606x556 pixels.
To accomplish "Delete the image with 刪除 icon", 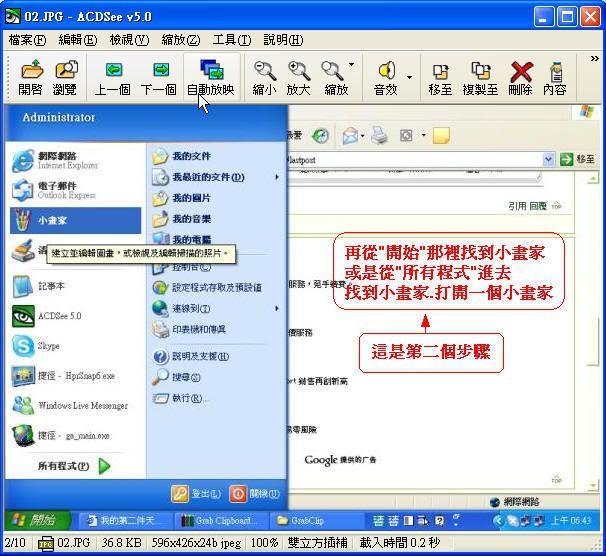I will click(x=521, y=77).
